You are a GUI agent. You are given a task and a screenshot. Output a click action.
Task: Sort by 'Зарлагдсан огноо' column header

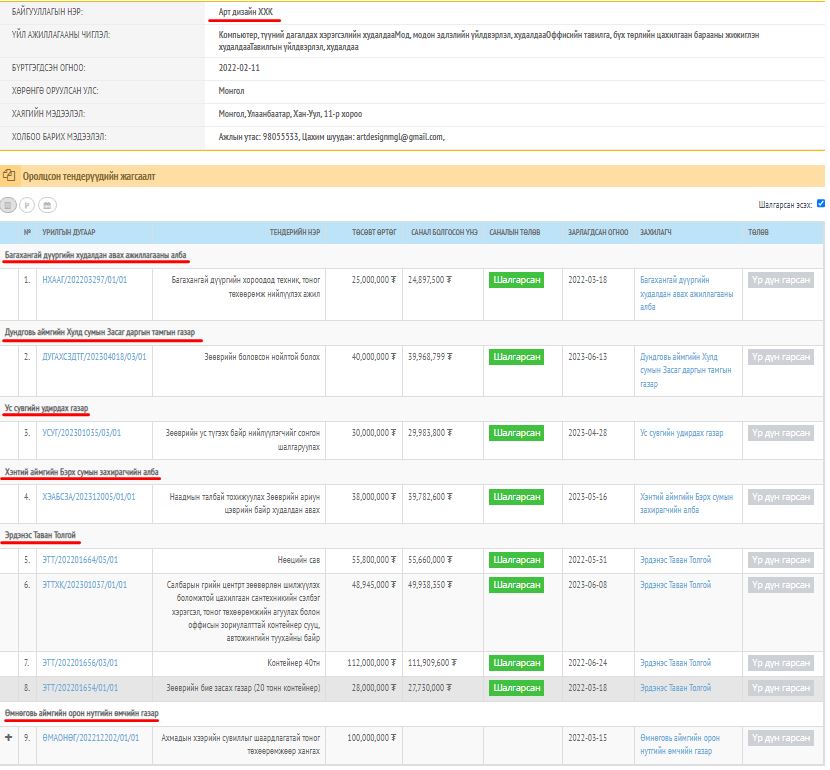click(598, 232)
